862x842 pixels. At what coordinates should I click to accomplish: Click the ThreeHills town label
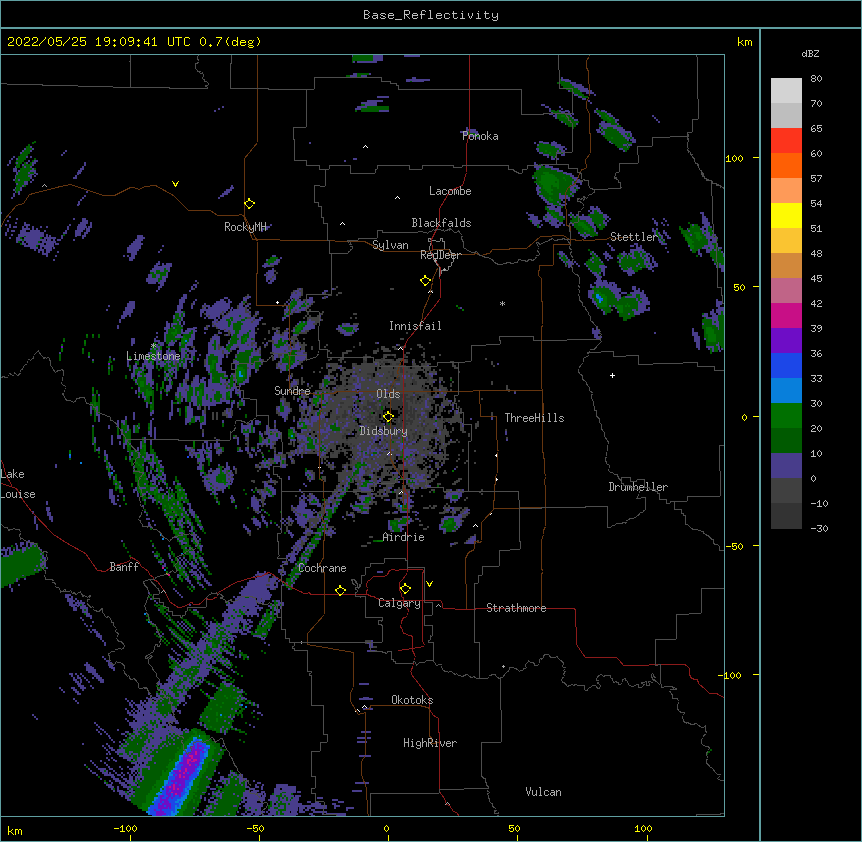click(534, 418)
